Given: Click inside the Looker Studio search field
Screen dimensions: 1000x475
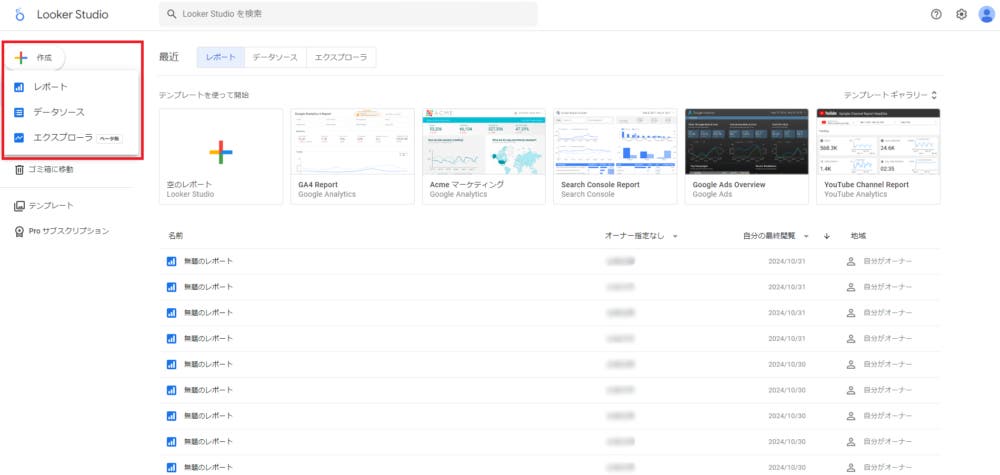Looking at the screenshot, I should 348,14.
